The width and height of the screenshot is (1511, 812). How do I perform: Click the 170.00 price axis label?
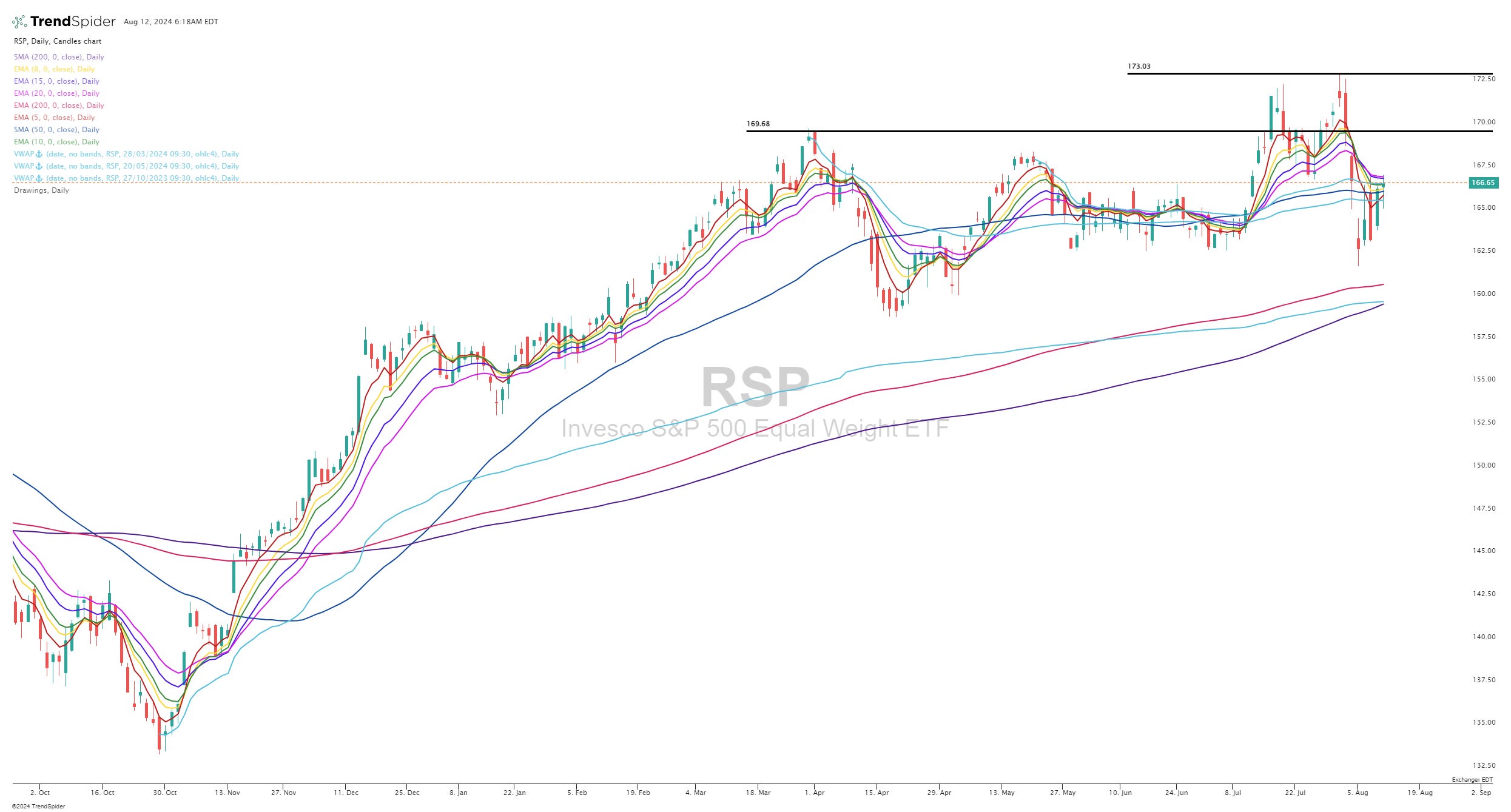coord(1484,122)
